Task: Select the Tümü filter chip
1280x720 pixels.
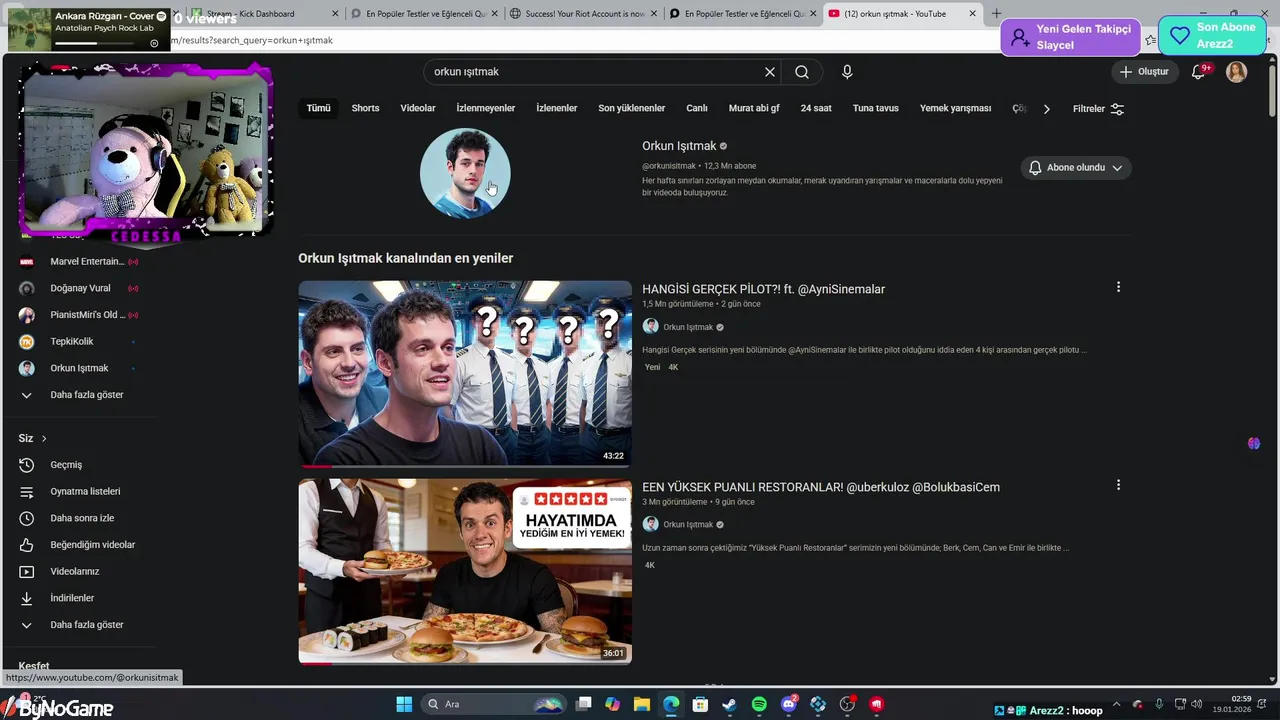Action: click(319, 108)
